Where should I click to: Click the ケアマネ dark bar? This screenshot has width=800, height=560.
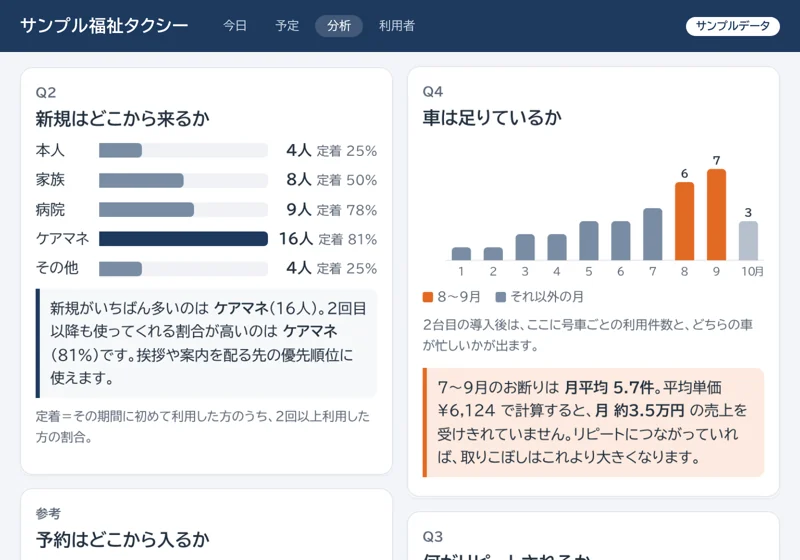tap(183, 239)
